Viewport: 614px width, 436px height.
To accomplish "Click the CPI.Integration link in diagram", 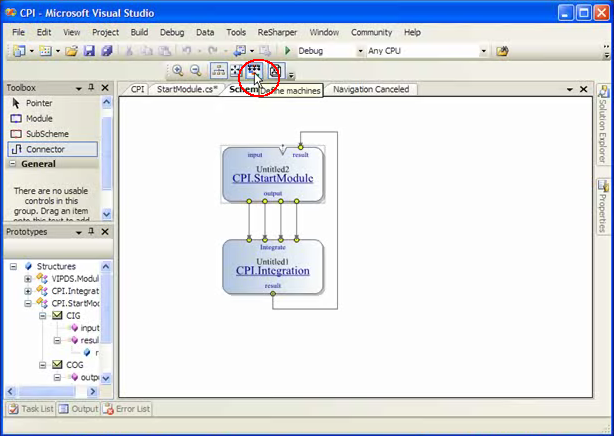I will coord(273,271).
